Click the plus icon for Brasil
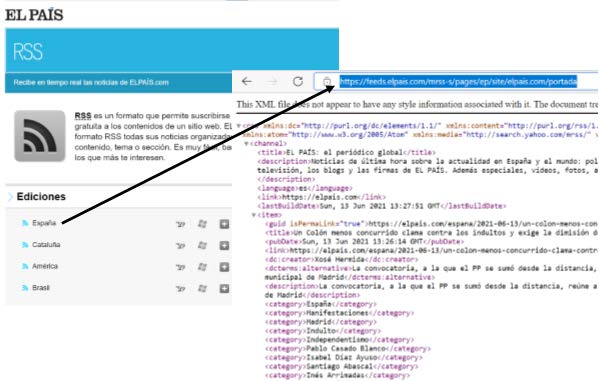The width and height of the screenshot is (599, 381). coord(224,289)
